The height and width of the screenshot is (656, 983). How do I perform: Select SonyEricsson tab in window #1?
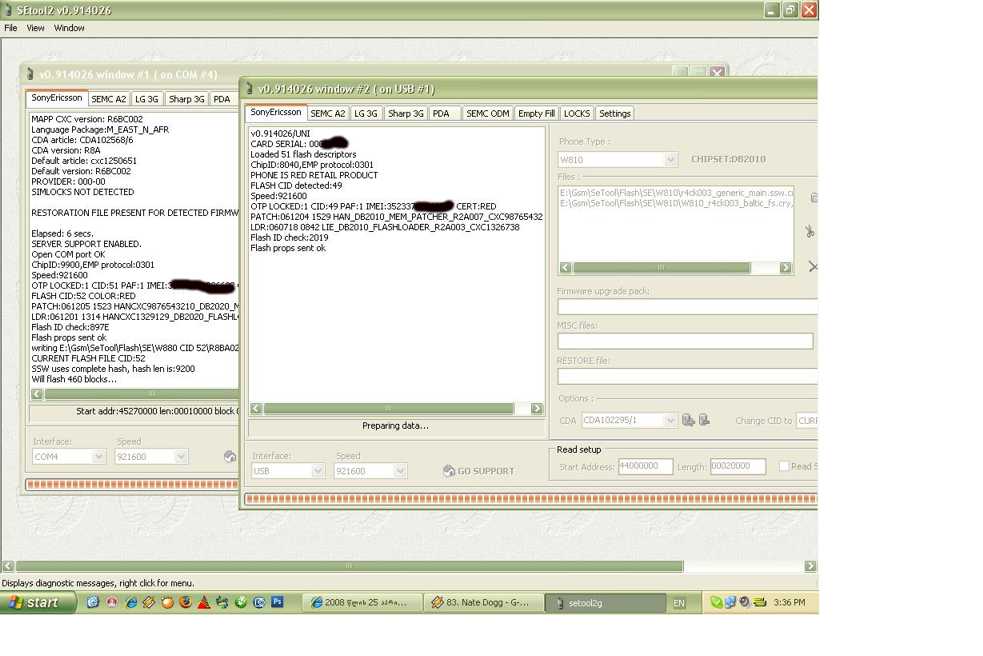56,98
